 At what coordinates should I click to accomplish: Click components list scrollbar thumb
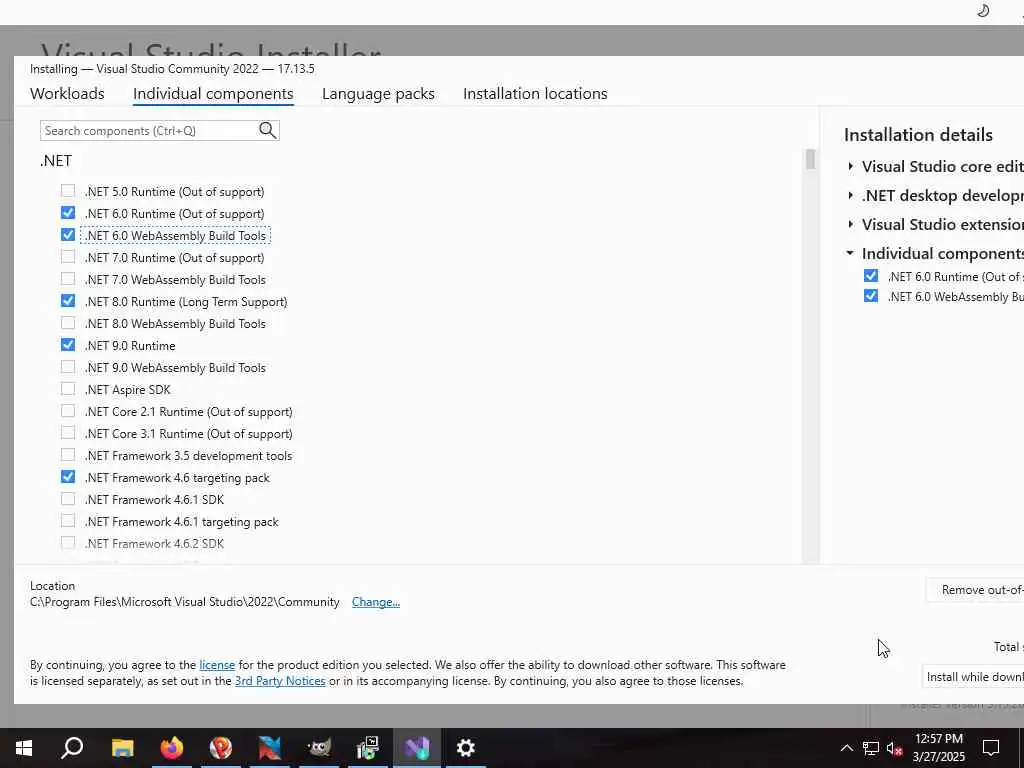pyautogui.click(x=810, y=159)
